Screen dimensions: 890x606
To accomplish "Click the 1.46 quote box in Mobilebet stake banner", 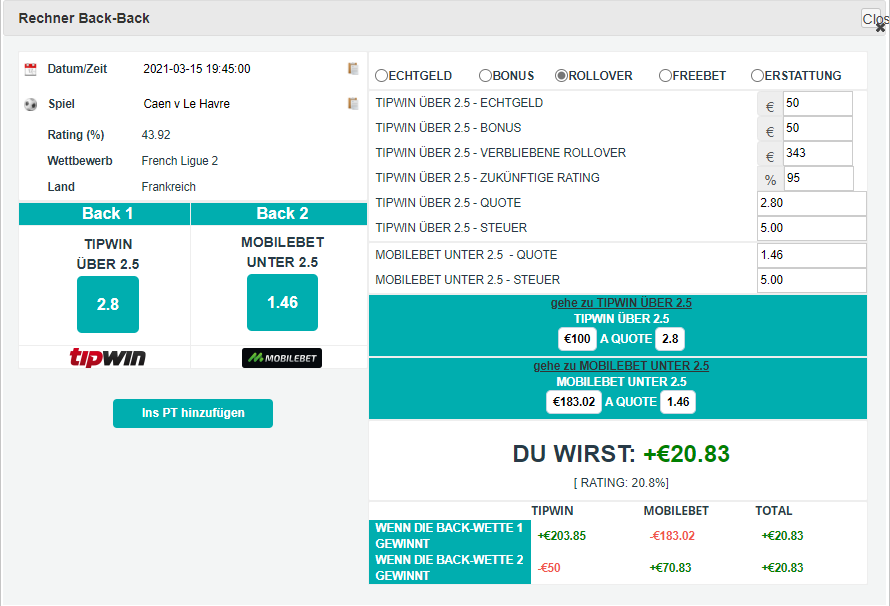I will 678,402.
